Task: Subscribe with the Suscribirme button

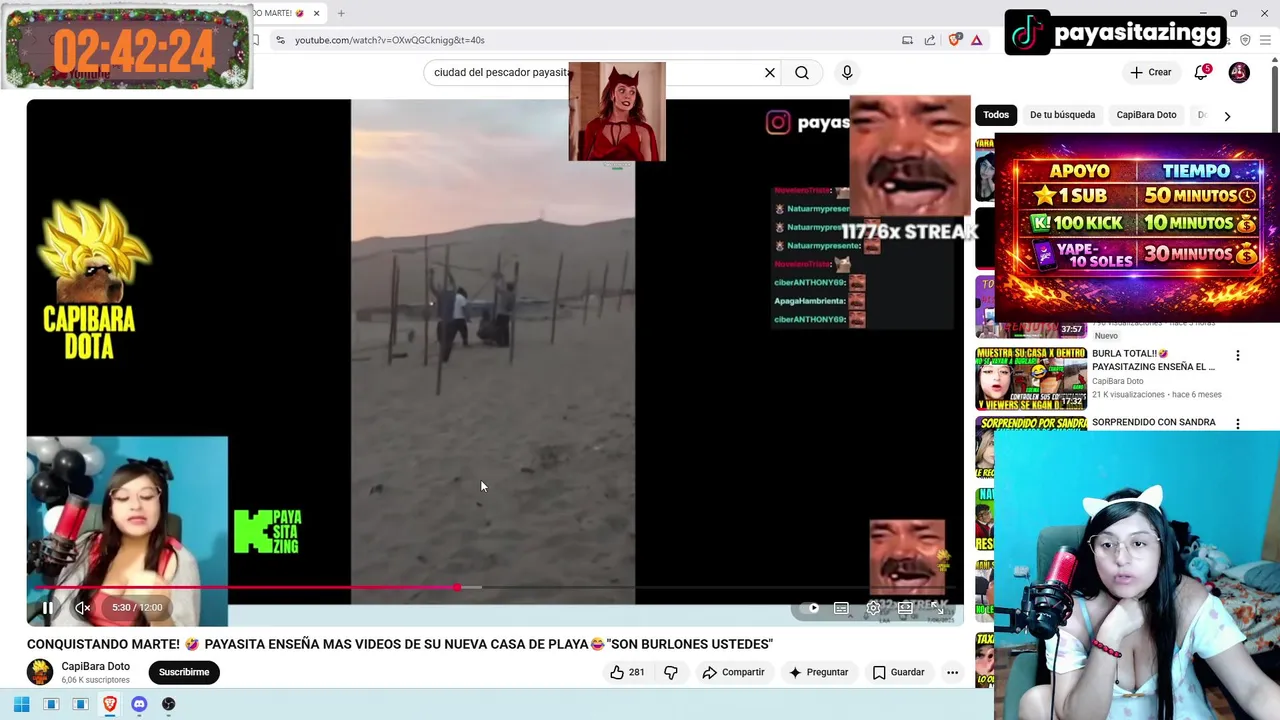Action: [184, 672]
